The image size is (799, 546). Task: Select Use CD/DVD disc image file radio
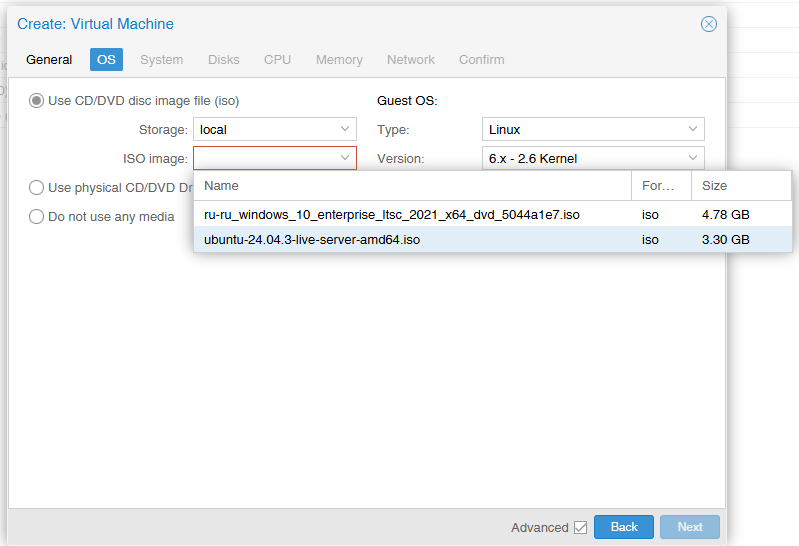pyautogui.click(x=36, y=100)
